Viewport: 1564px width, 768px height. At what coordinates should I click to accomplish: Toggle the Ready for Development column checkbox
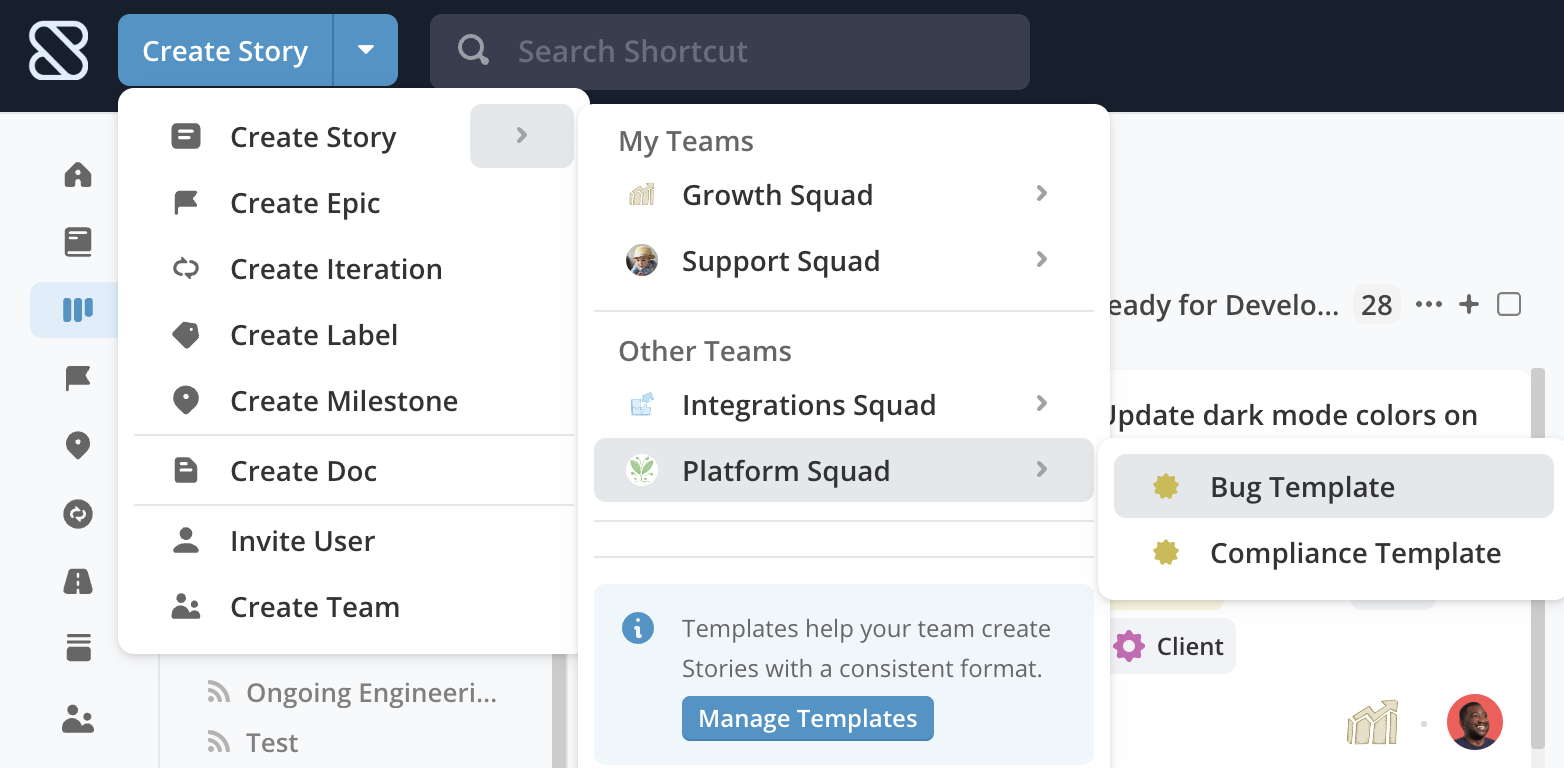1509,304
